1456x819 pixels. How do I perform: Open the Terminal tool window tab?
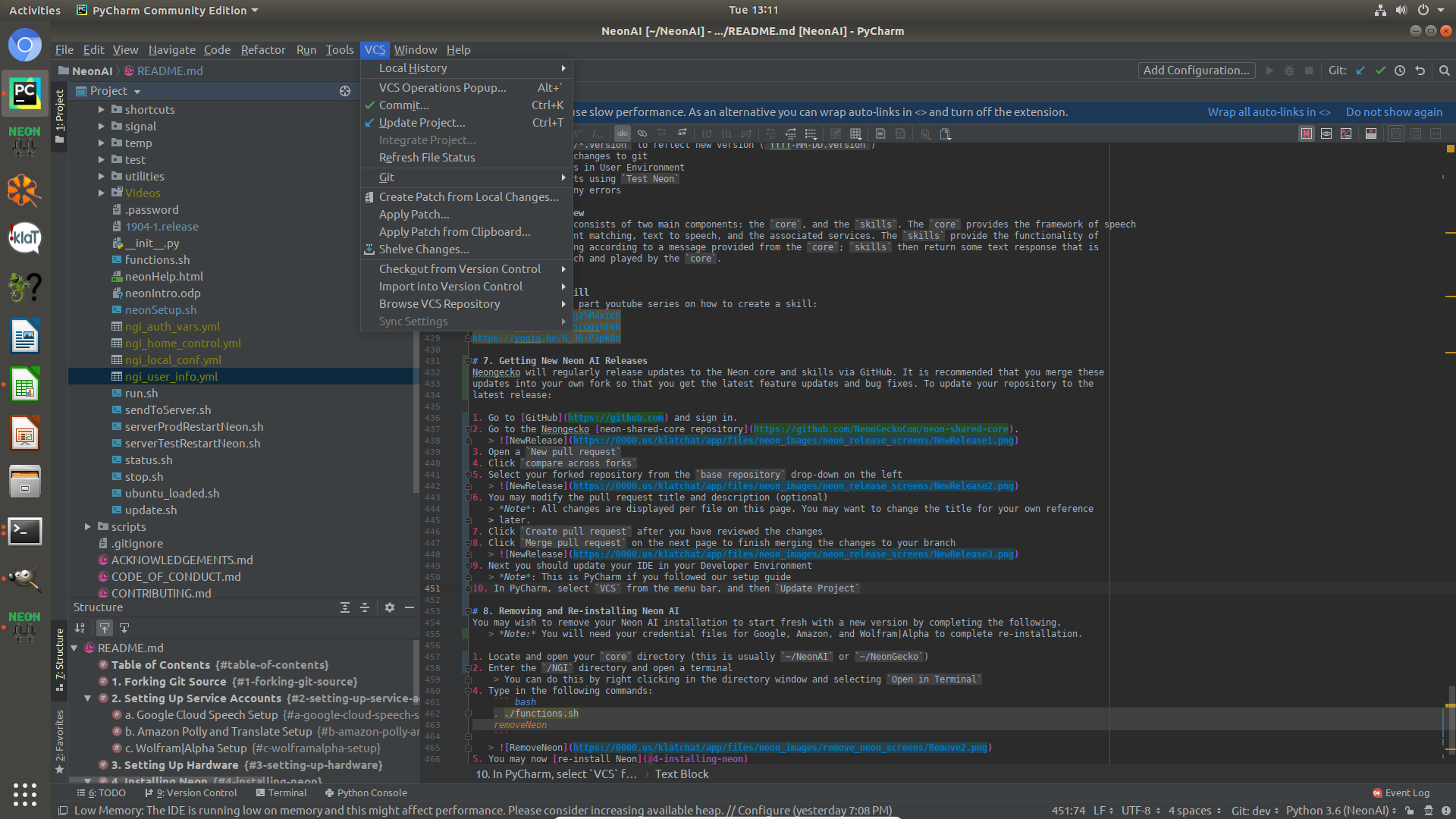pyautogui.click(x=281, y=792)
